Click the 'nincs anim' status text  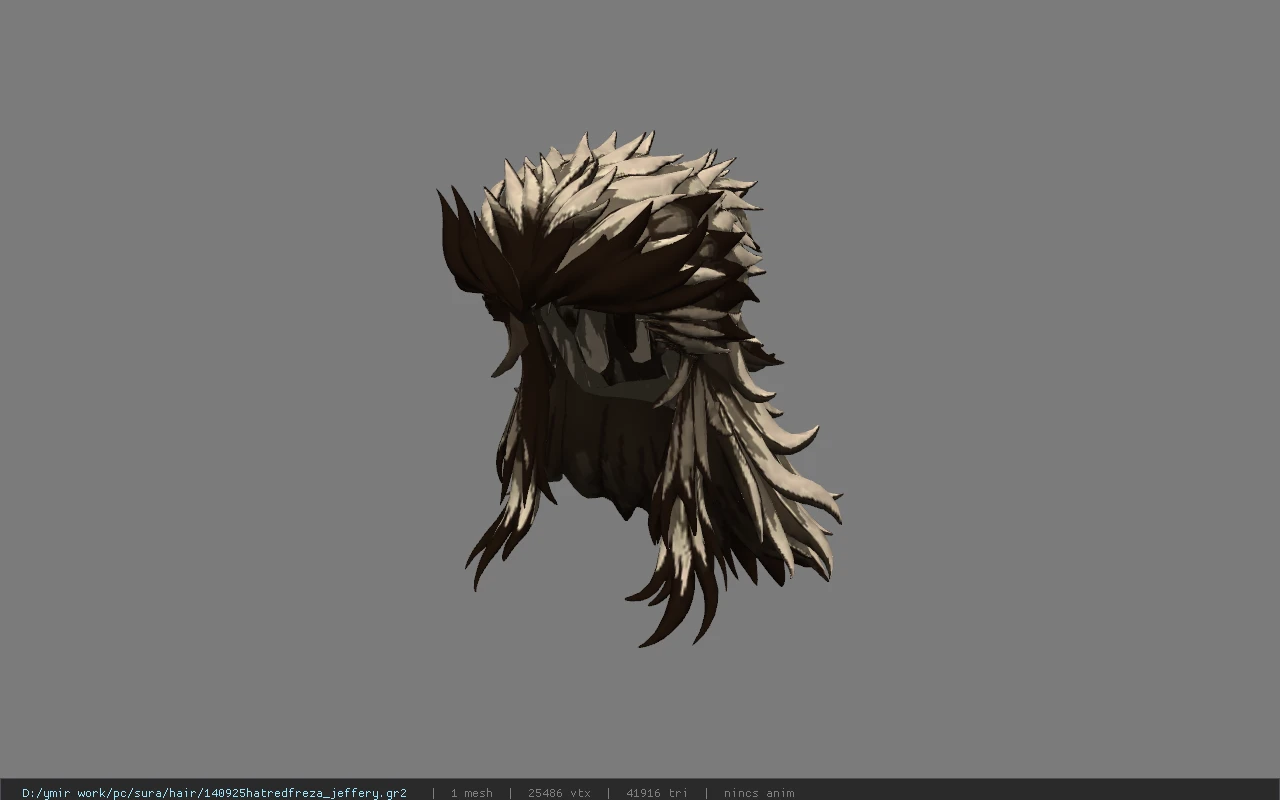759,793
